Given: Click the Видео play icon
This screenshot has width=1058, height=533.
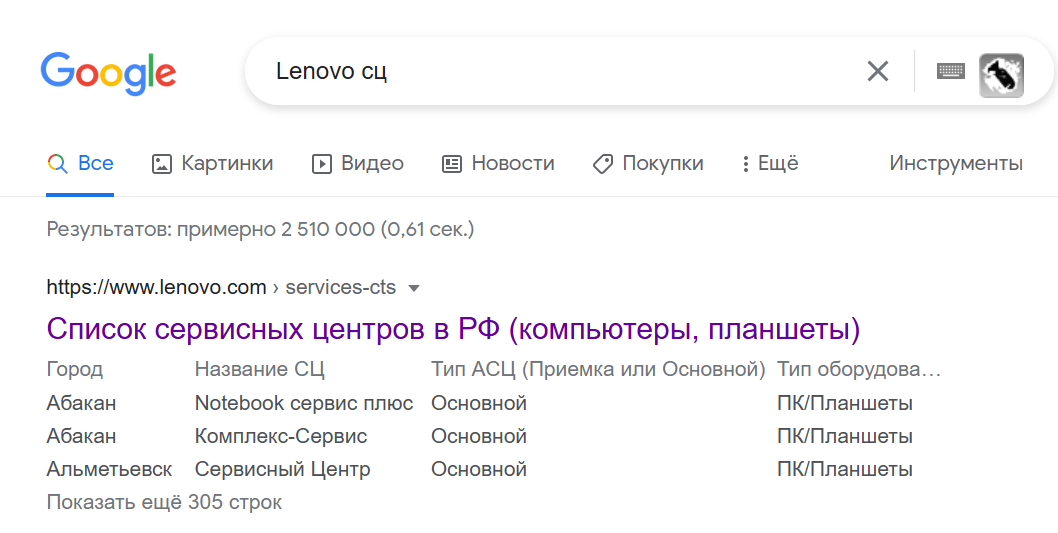Looking at the screenshot, I should click(322, 164).
